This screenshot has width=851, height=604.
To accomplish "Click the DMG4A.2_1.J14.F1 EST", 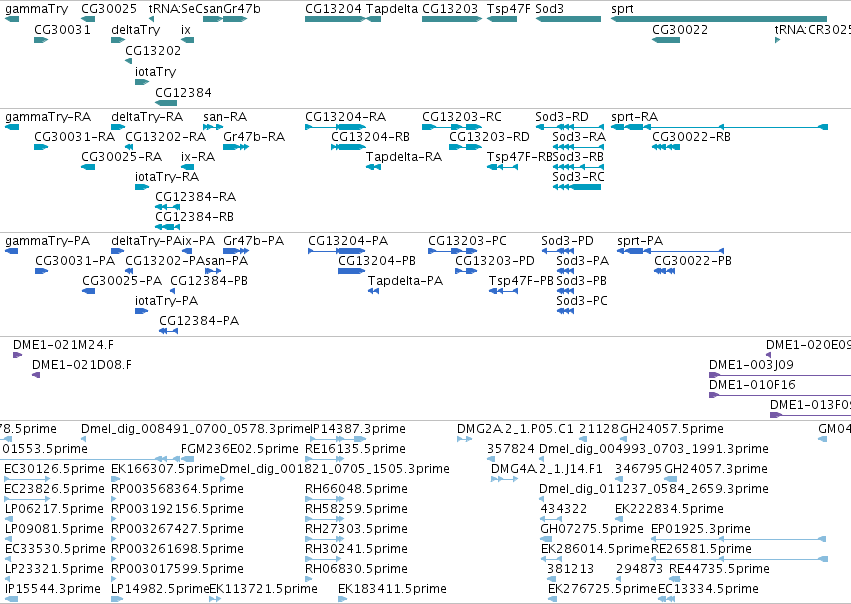I will [505, 479].
